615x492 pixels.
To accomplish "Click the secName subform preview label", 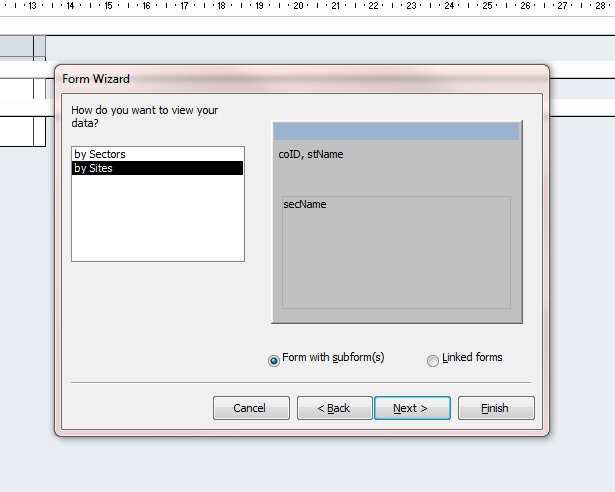I will tap(305, 204).
